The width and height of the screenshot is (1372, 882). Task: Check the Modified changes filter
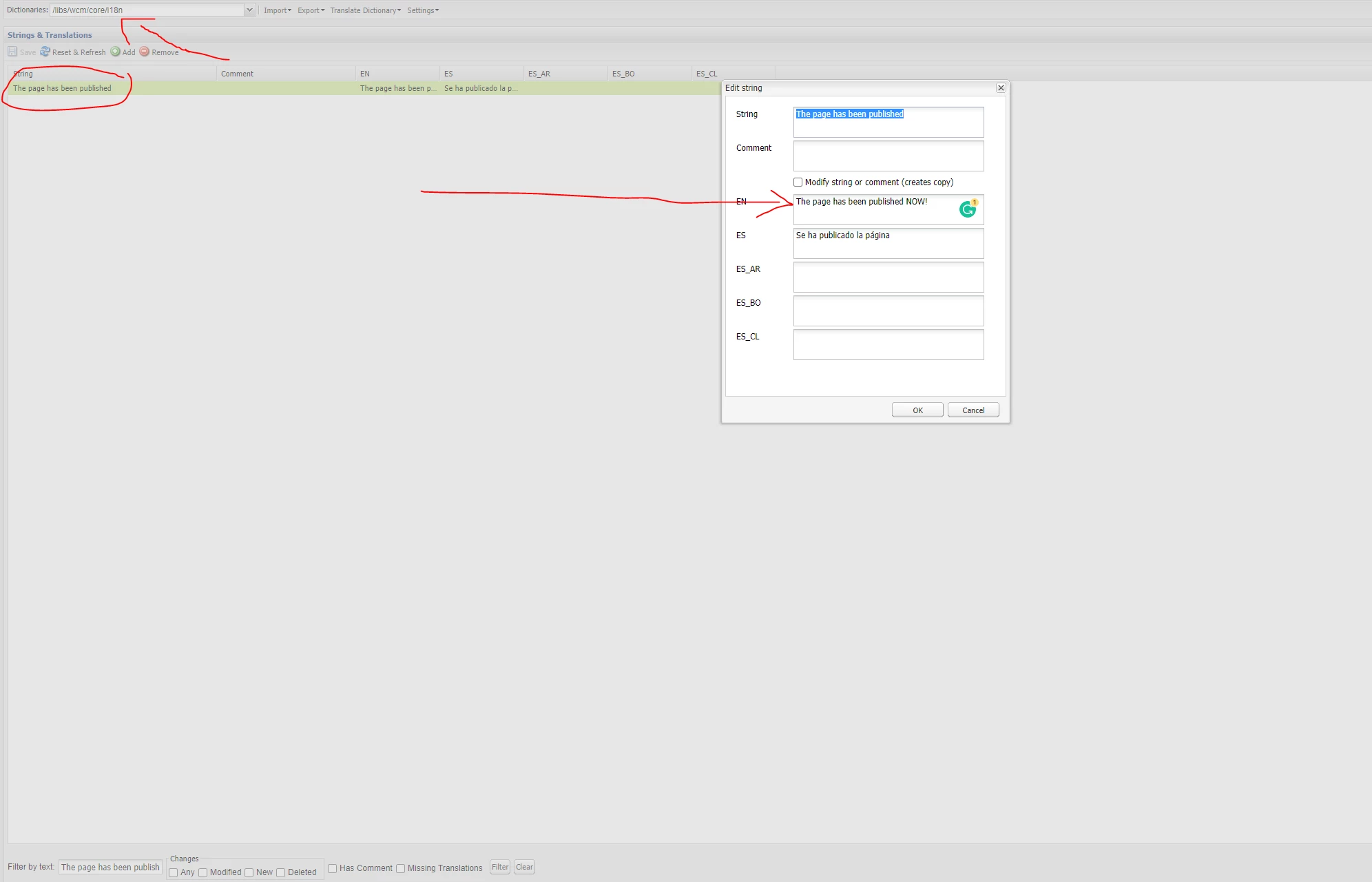(203, 872)
